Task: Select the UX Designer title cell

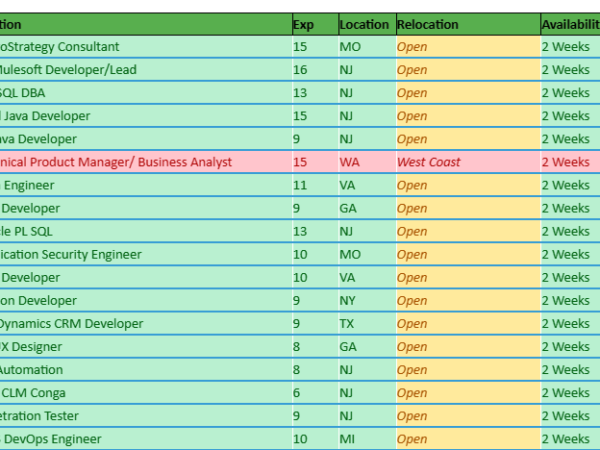Action: pos(146,347)
